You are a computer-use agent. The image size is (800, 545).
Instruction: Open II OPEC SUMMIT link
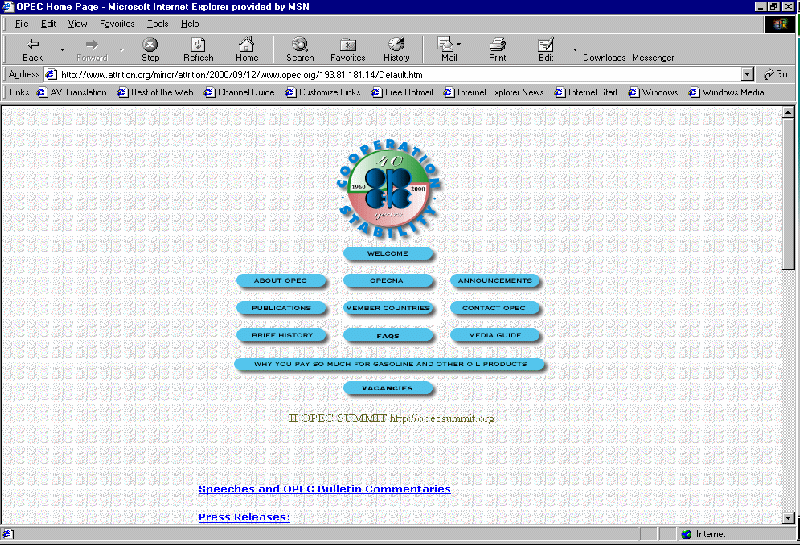[x=391, y=418]
